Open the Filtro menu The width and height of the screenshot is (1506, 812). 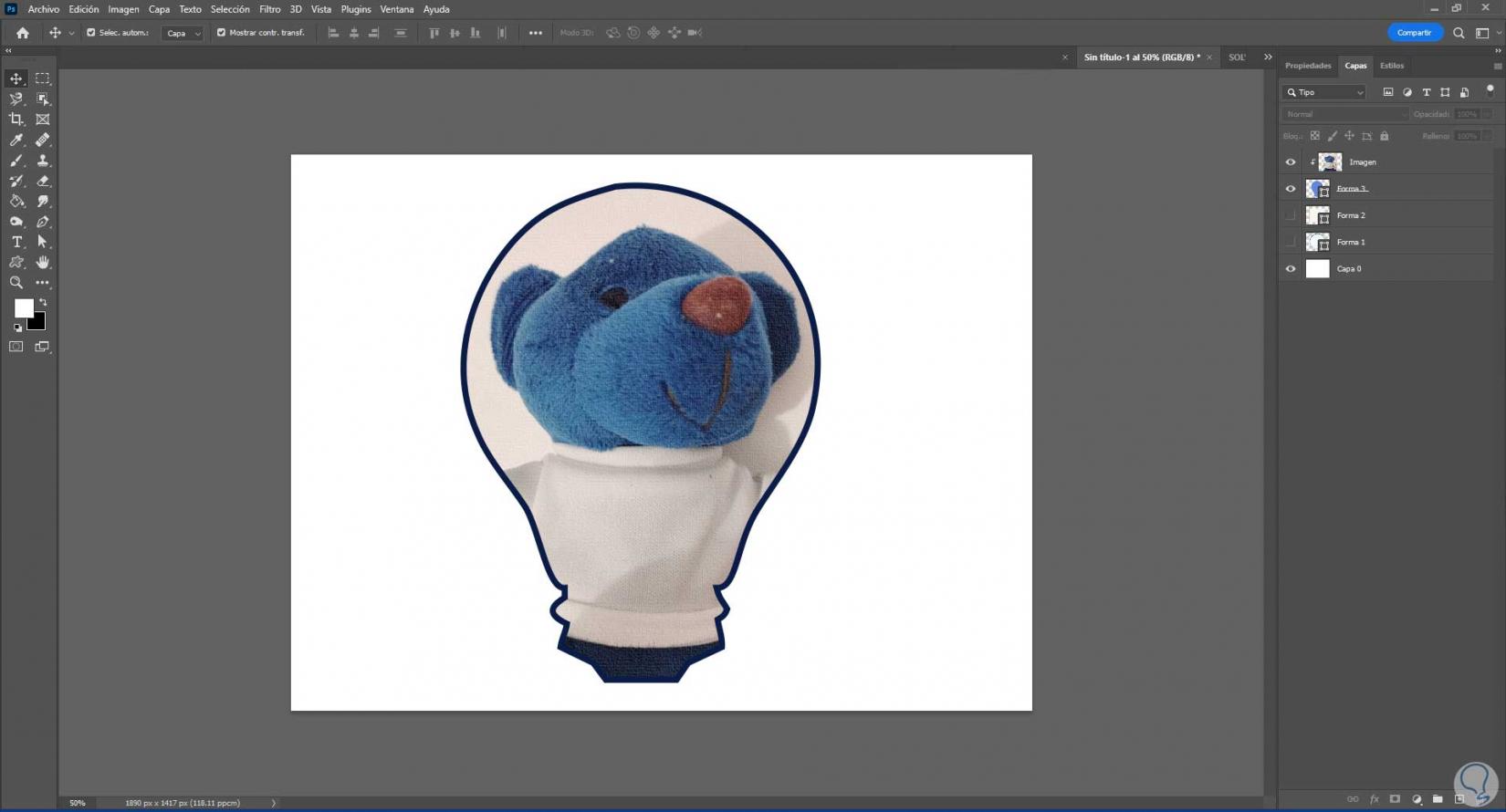(269, 9)
